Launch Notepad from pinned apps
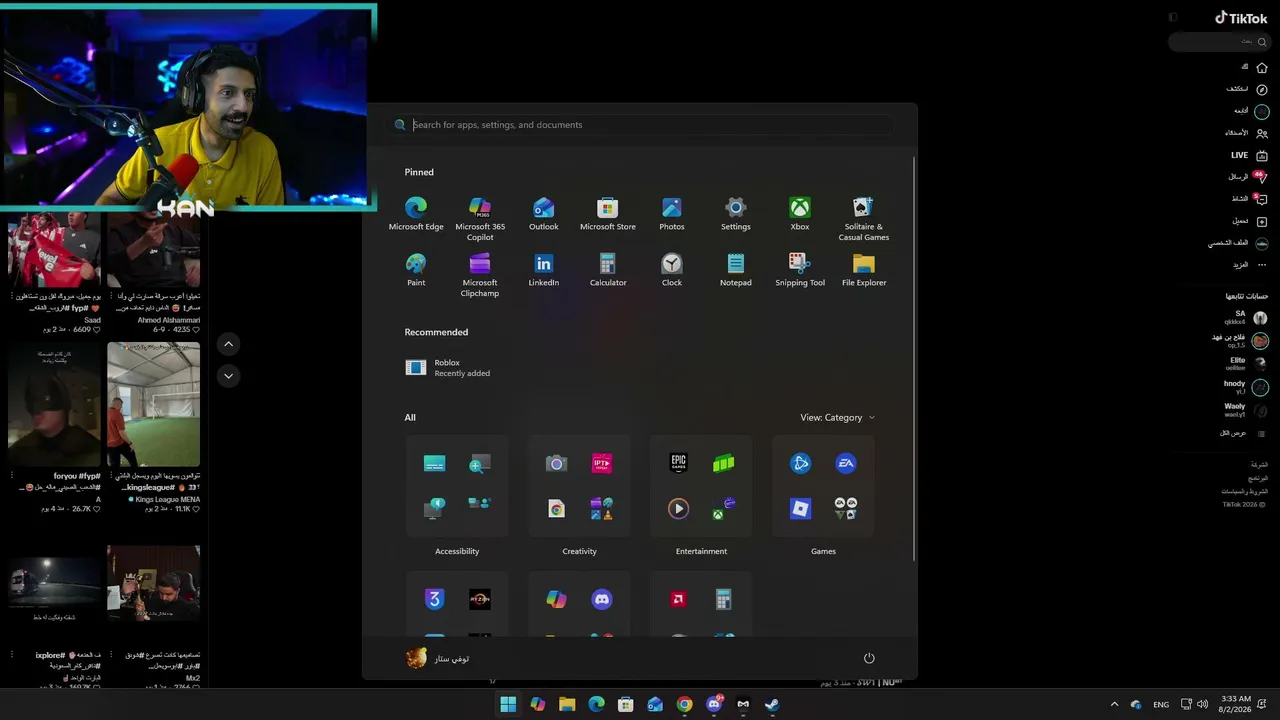The image size is (1280, 720). pyautogui.click(x=736, y=270)
